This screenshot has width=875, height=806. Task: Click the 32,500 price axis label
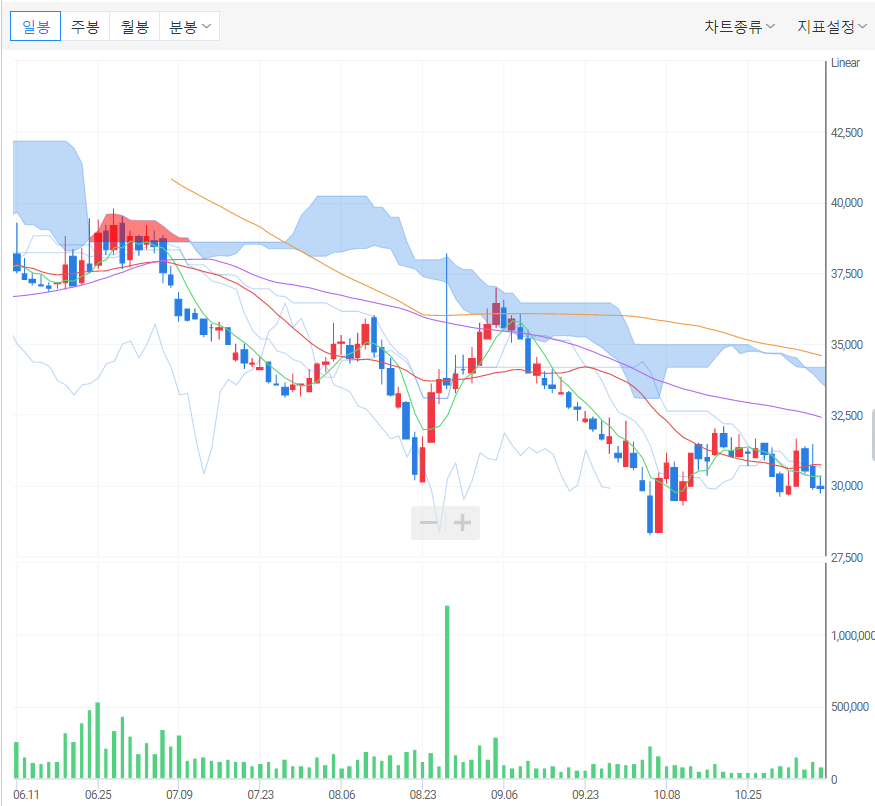pos(847,416)
